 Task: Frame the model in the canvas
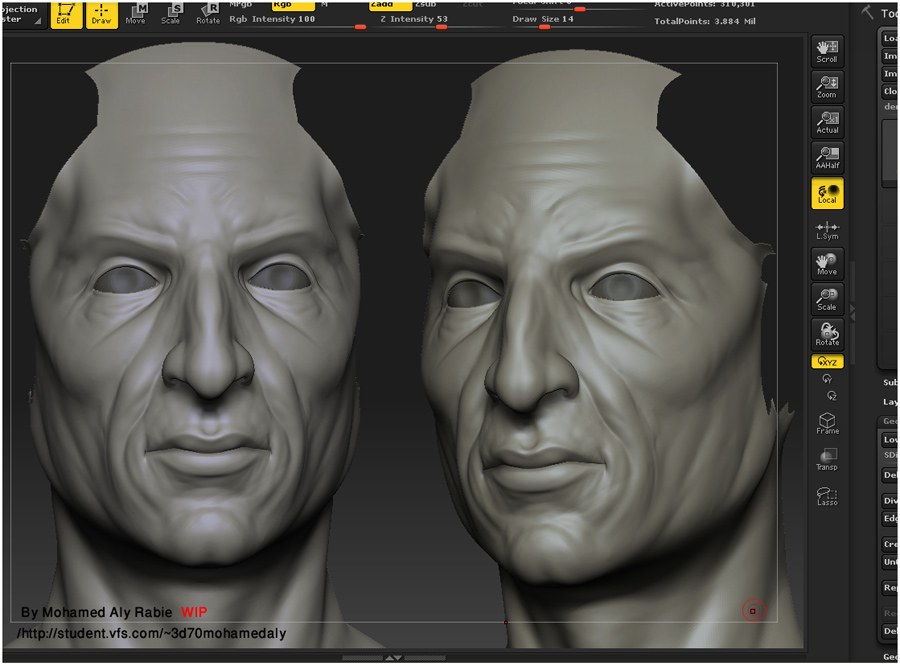[827, 423]
